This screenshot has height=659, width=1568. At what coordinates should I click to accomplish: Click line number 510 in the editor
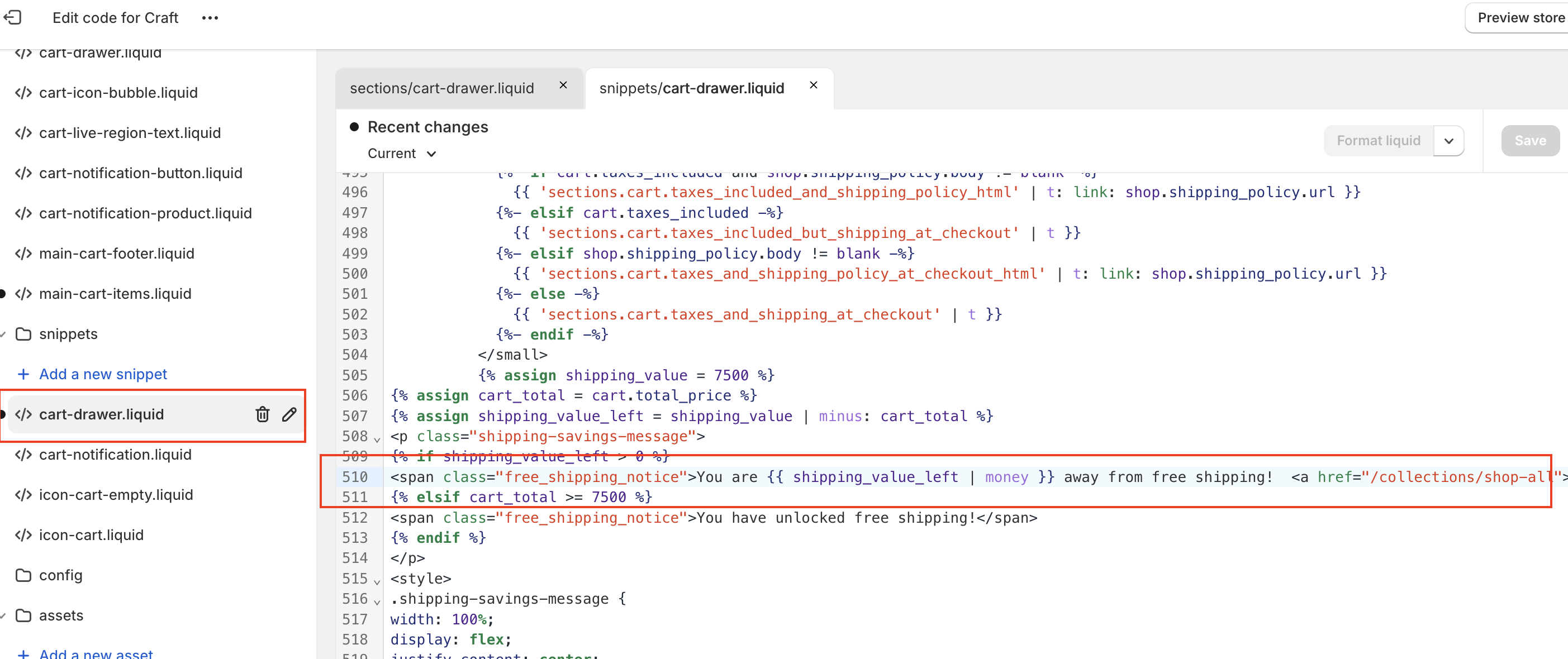[x=355, y=477]
